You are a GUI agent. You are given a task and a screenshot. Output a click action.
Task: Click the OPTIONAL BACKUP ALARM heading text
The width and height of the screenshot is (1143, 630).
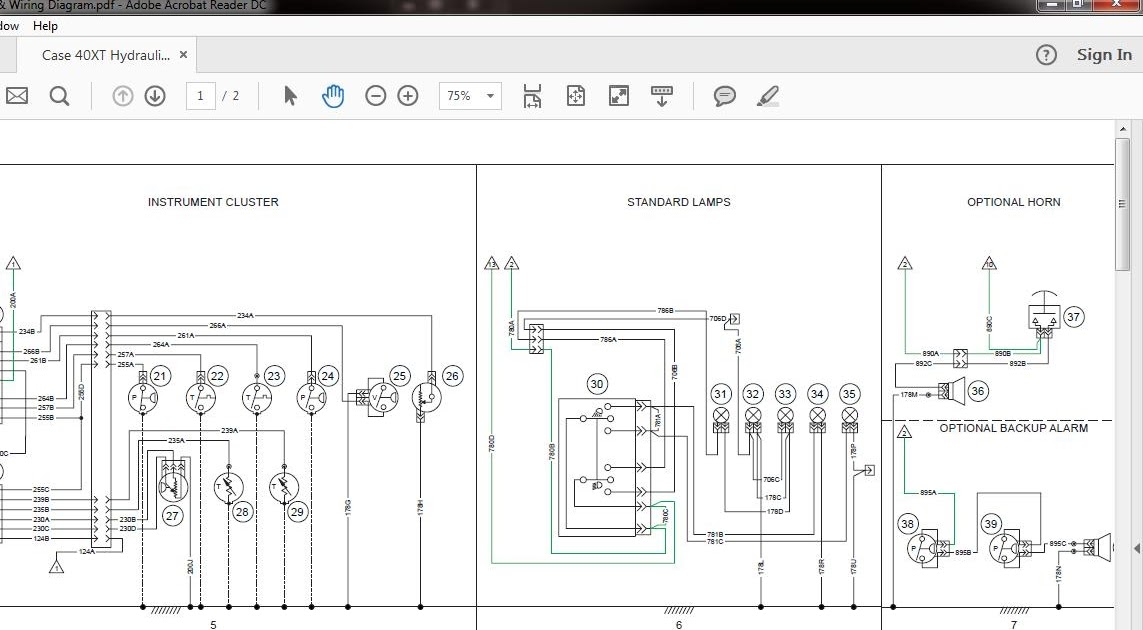(1013, 428)
